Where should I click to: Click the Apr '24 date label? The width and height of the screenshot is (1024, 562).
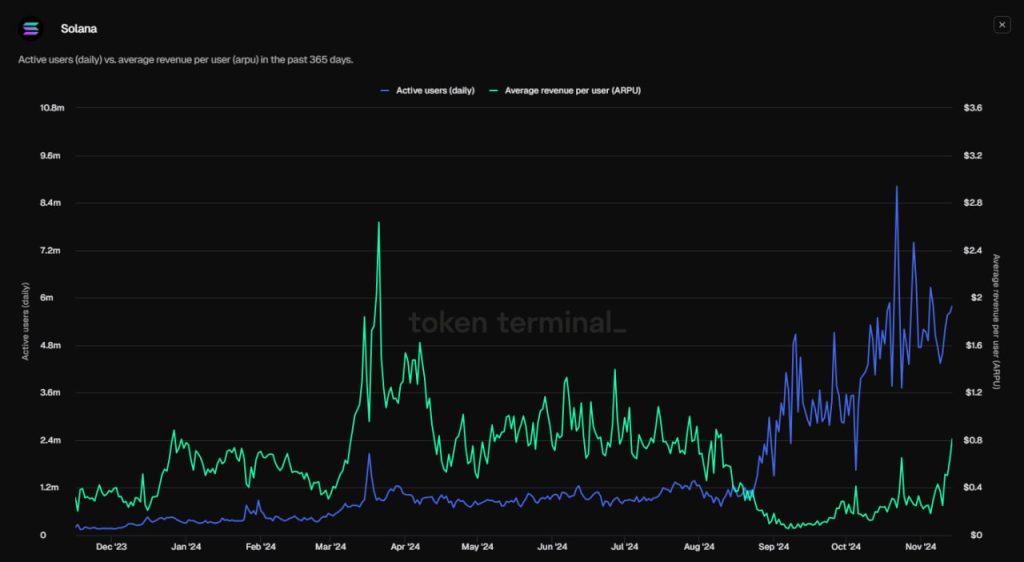[x=405, y=547]
